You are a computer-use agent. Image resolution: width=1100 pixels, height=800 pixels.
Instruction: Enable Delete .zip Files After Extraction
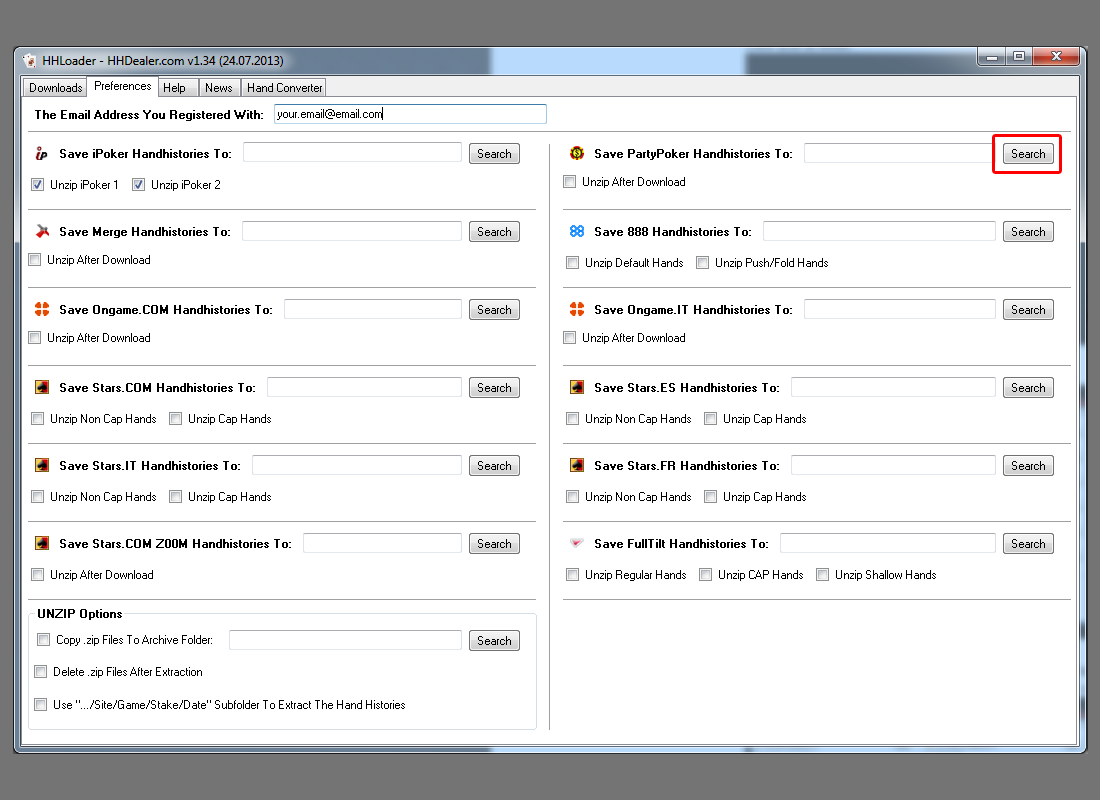[41, 672]
